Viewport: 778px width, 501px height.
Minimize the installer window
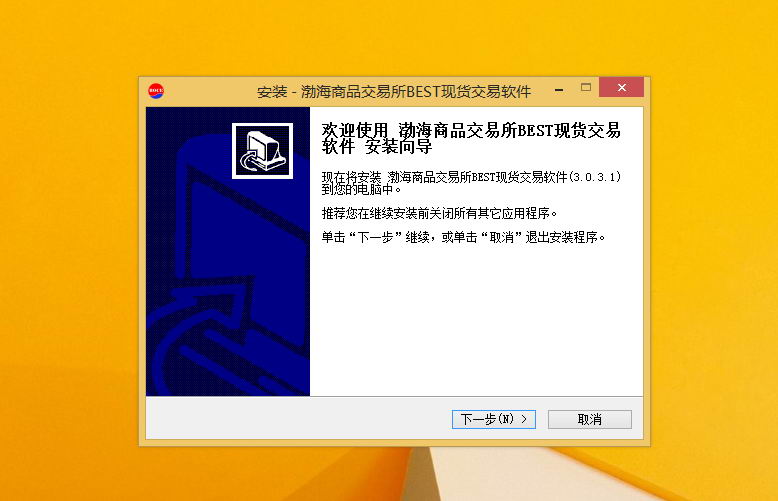tap(559, 88)
